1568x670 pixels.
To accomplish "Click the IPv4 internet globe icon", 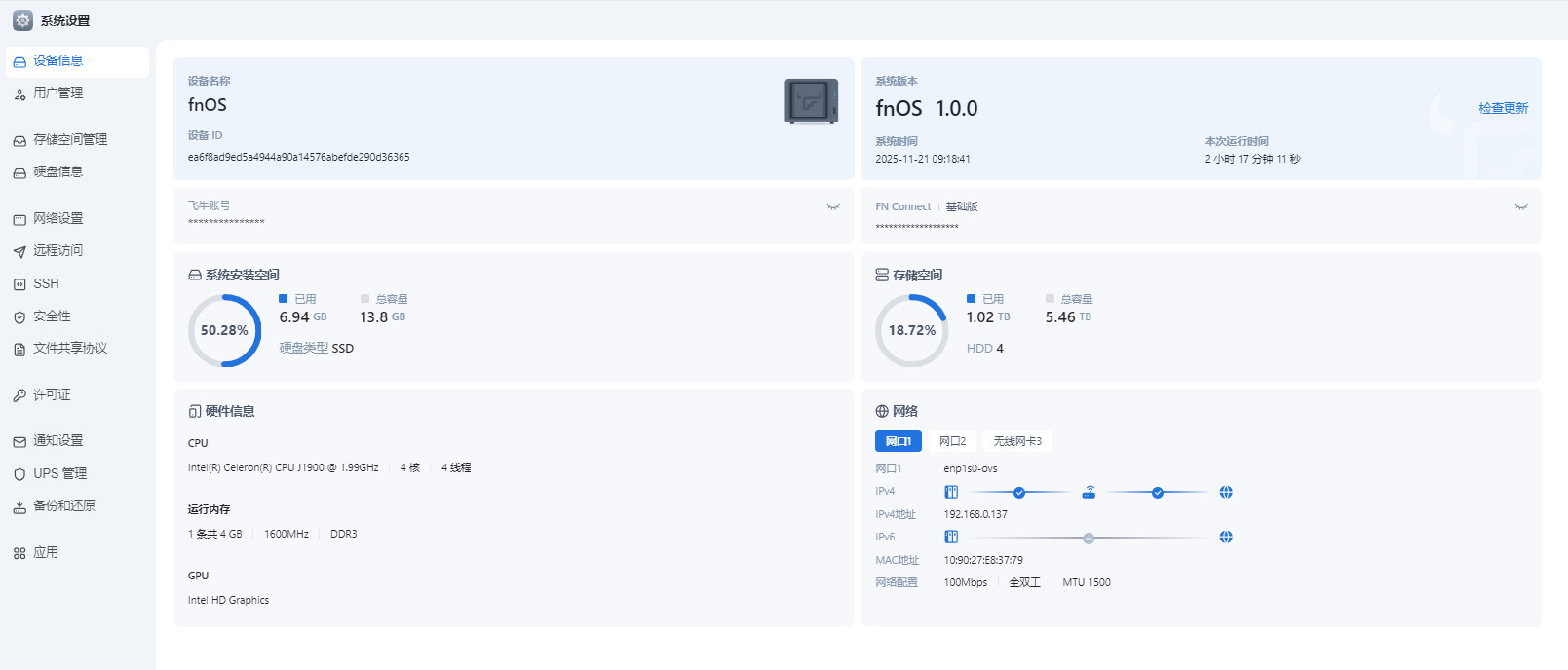I will click(1226, 492).
